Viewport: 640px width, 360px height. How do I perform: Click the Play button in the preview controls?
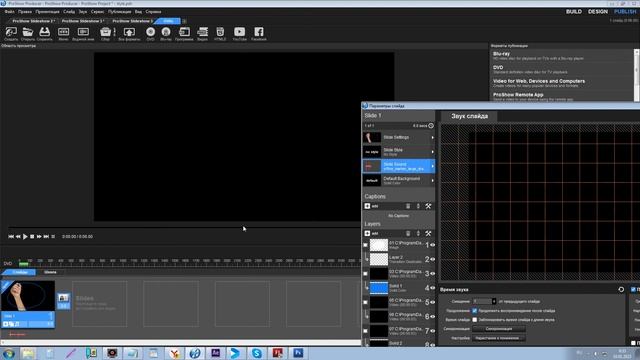pyautogui.click(x=25, y=236)
